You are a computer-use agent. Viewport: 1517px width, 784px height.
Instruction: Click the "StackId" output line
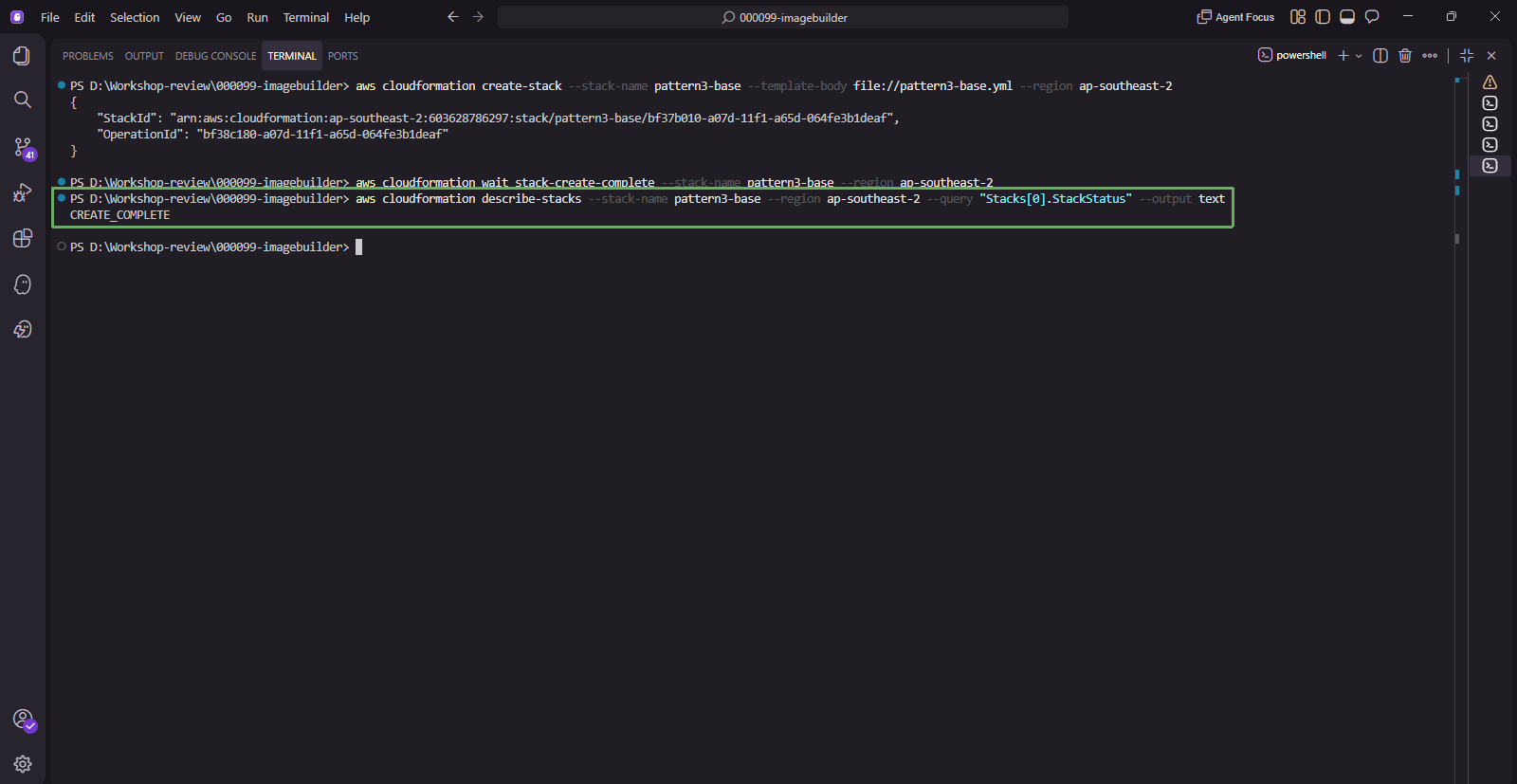[x=498, y=119]
